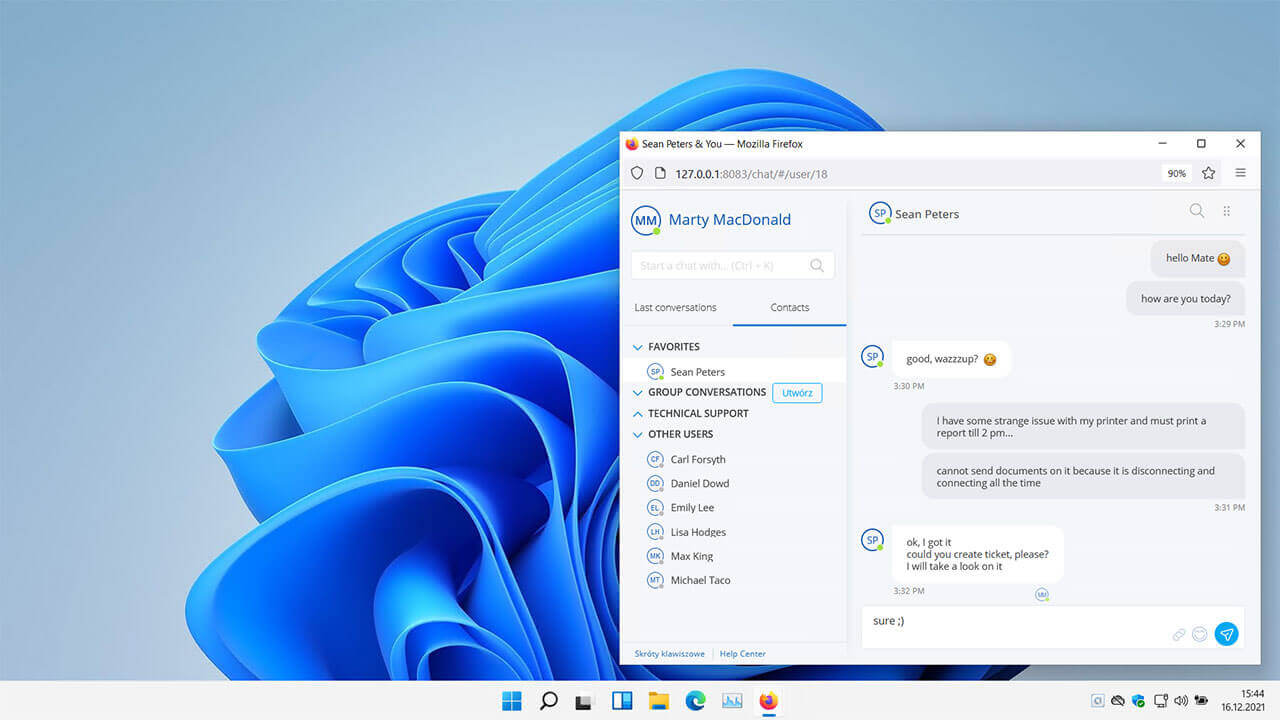
Task: Click the 'good, wazzzup?' message
Action: tap(951, 359)
